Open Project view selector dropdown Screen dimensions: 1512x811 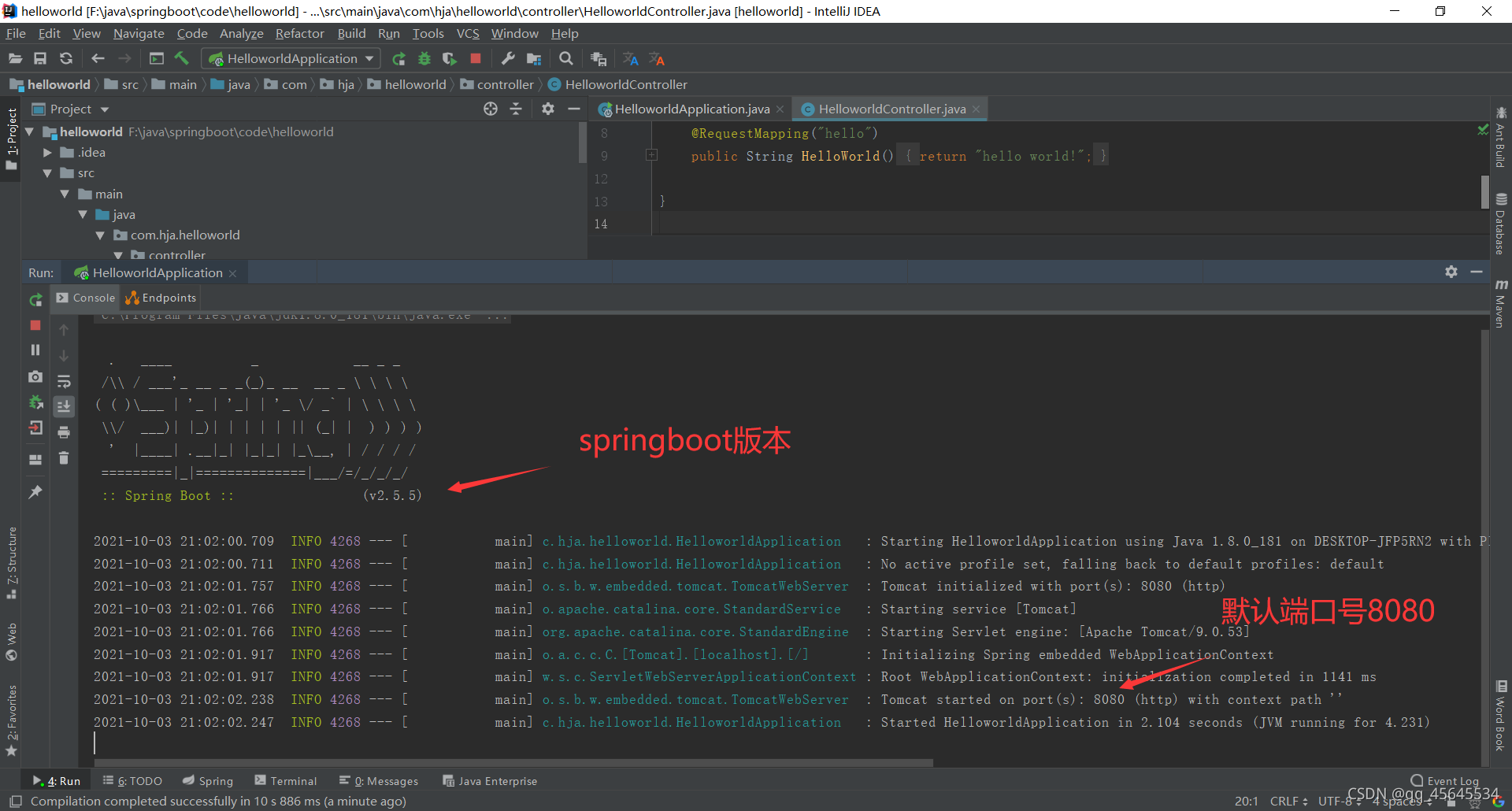pyautogui.click(x=71, y=109)
